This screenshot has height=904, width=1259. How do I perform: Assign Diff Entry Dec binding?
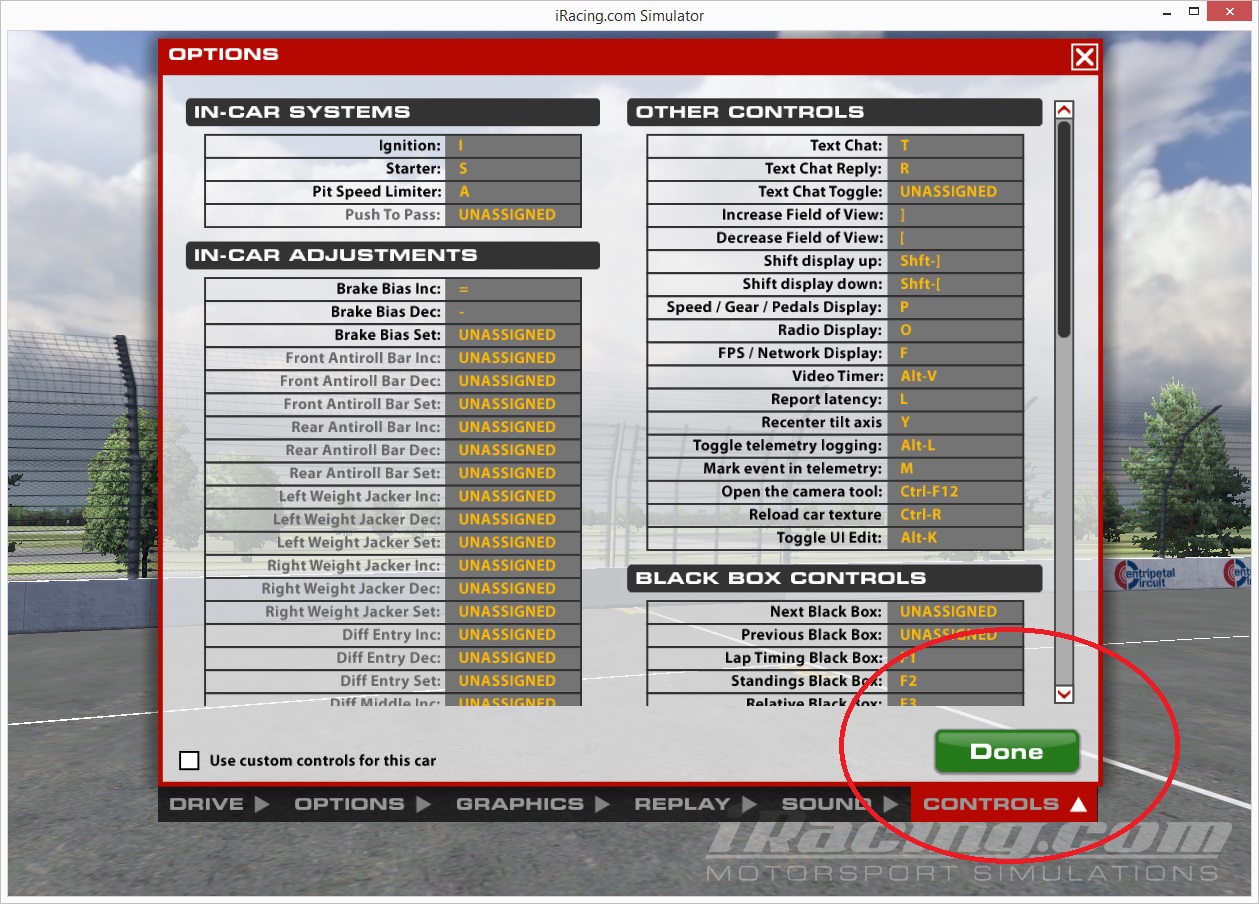point(513,657)
